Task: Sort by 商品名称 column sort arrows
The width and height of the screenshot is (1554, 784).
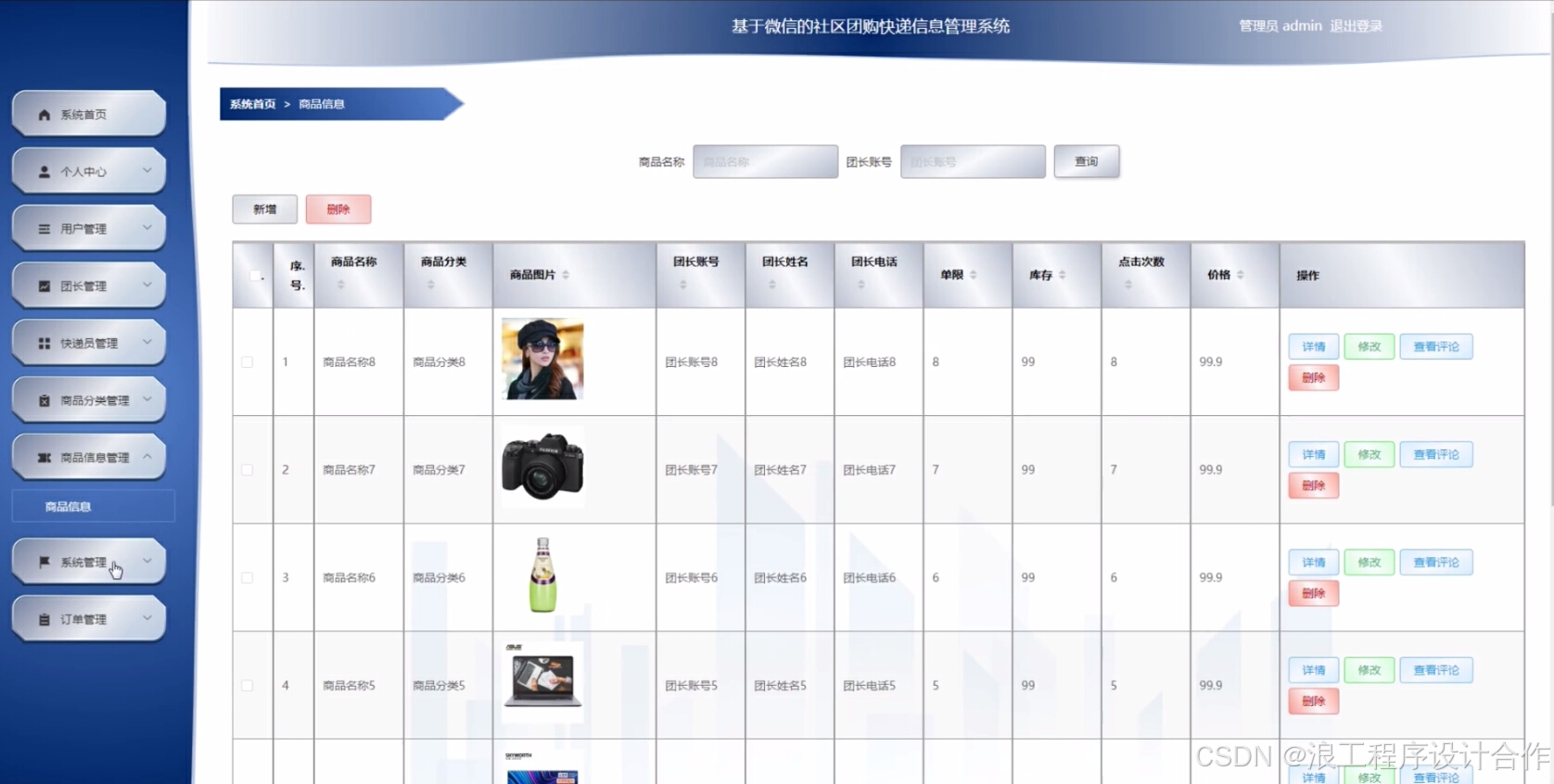Action: [x=340, y=285]
